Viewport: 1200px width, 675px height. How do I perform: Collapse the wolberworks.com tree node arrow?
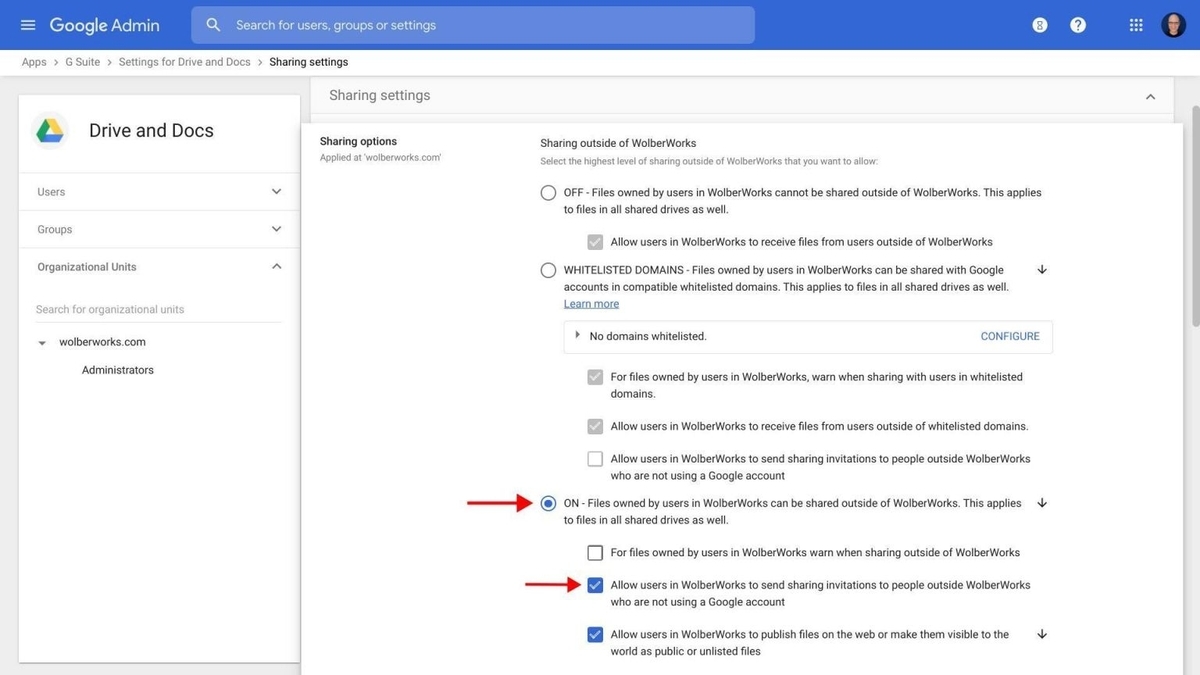click(40, 341)
